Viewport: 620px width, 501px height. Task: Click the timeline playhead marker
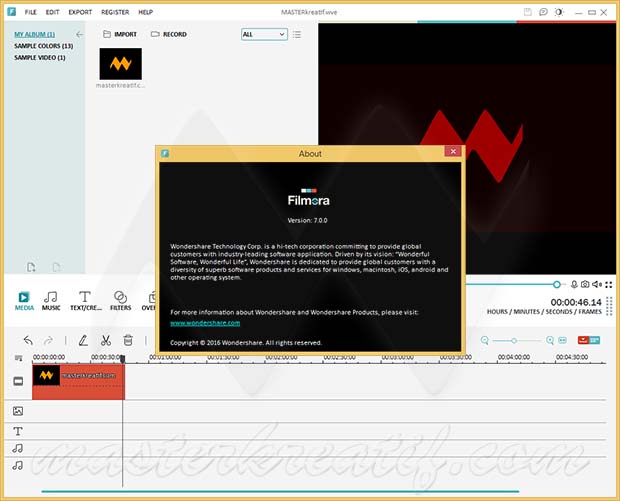pos(123,359)
